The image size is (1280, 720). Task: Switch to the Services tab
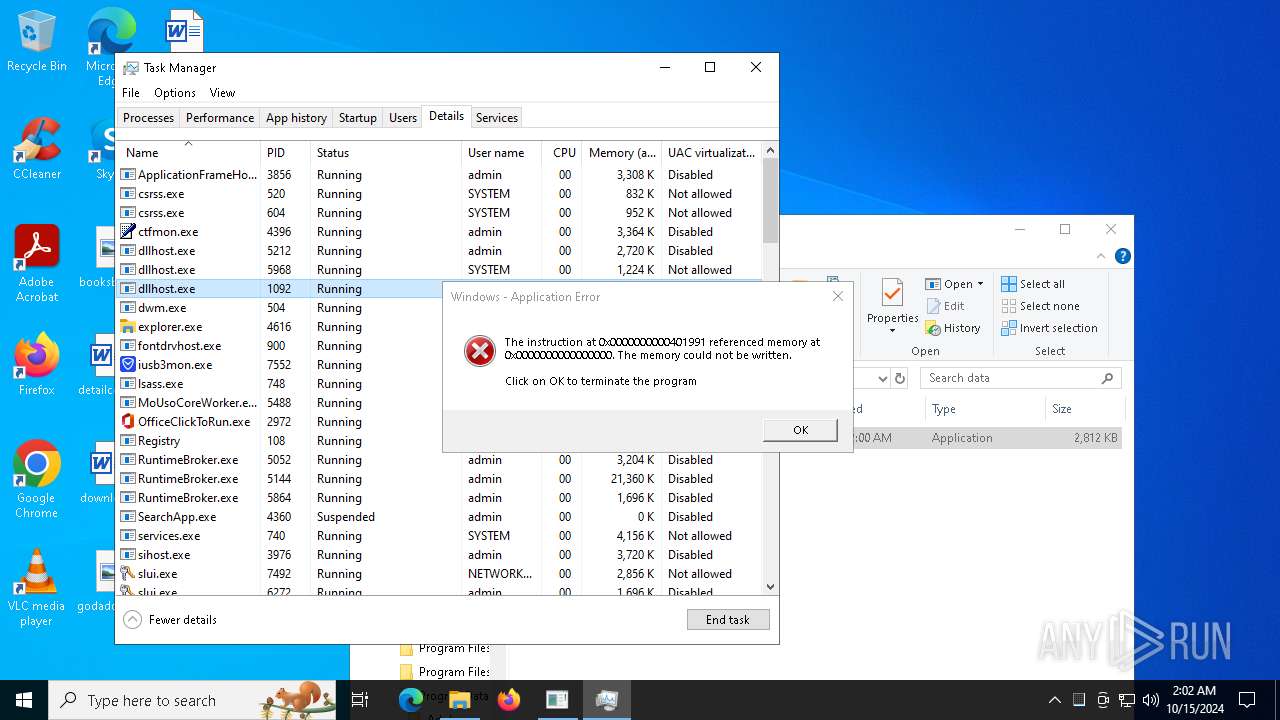[497, 118]
